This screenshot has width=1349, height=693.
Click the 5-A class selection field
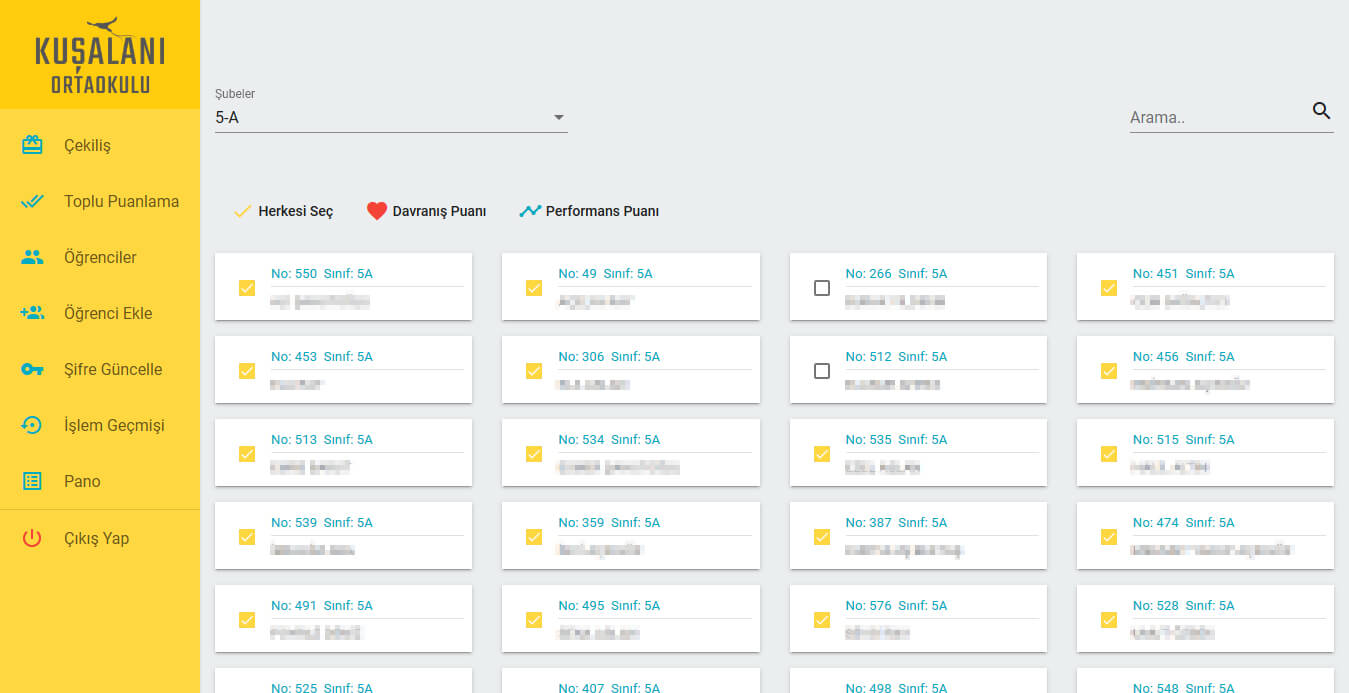tap(380, 118)
